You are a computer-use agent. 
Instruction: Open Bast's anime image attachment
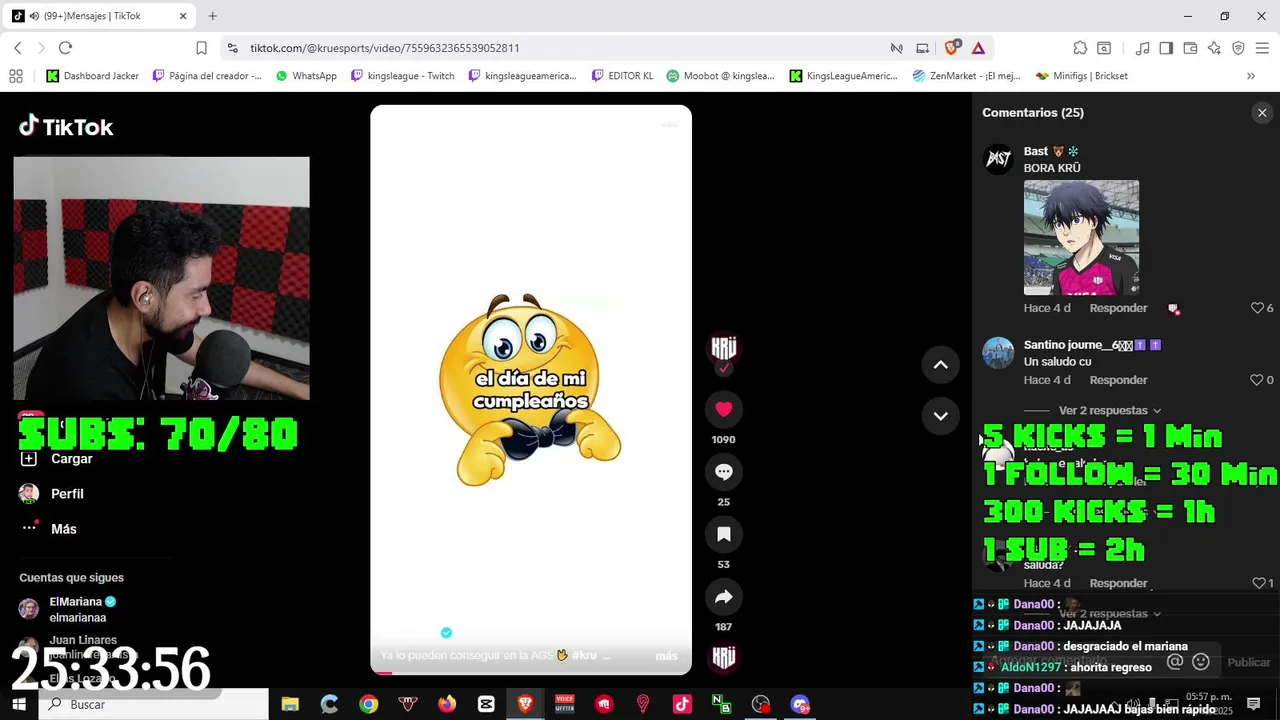(x=1081, y=238)
